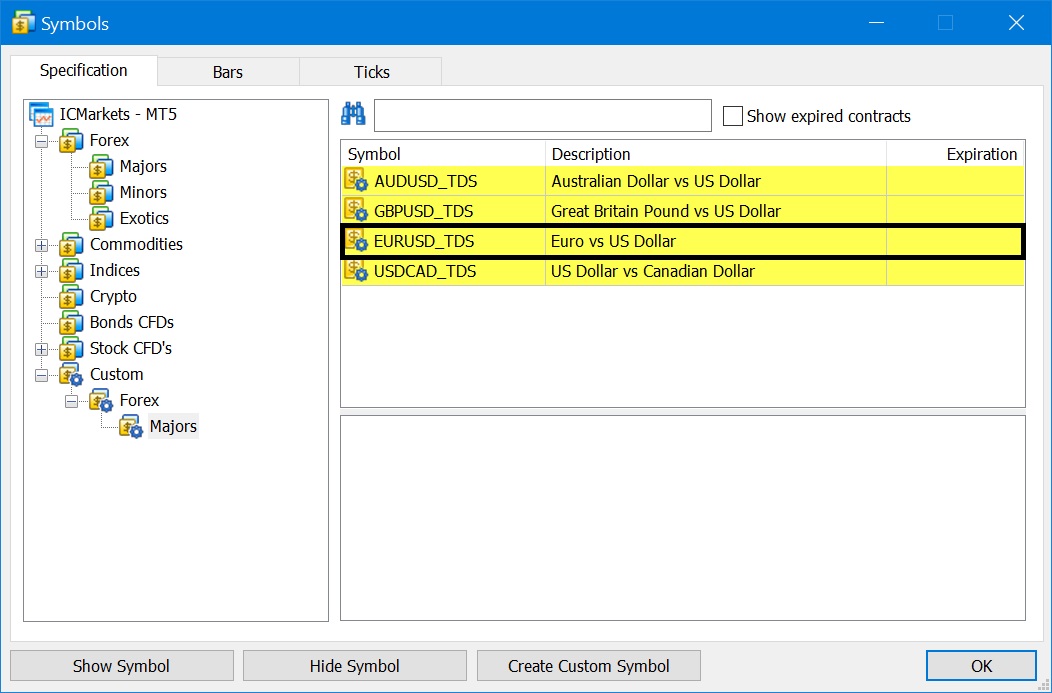Click the Custom Forex subfolder icon
The height and width of the screenshot is (693, 1052).
tap(101, 401)
